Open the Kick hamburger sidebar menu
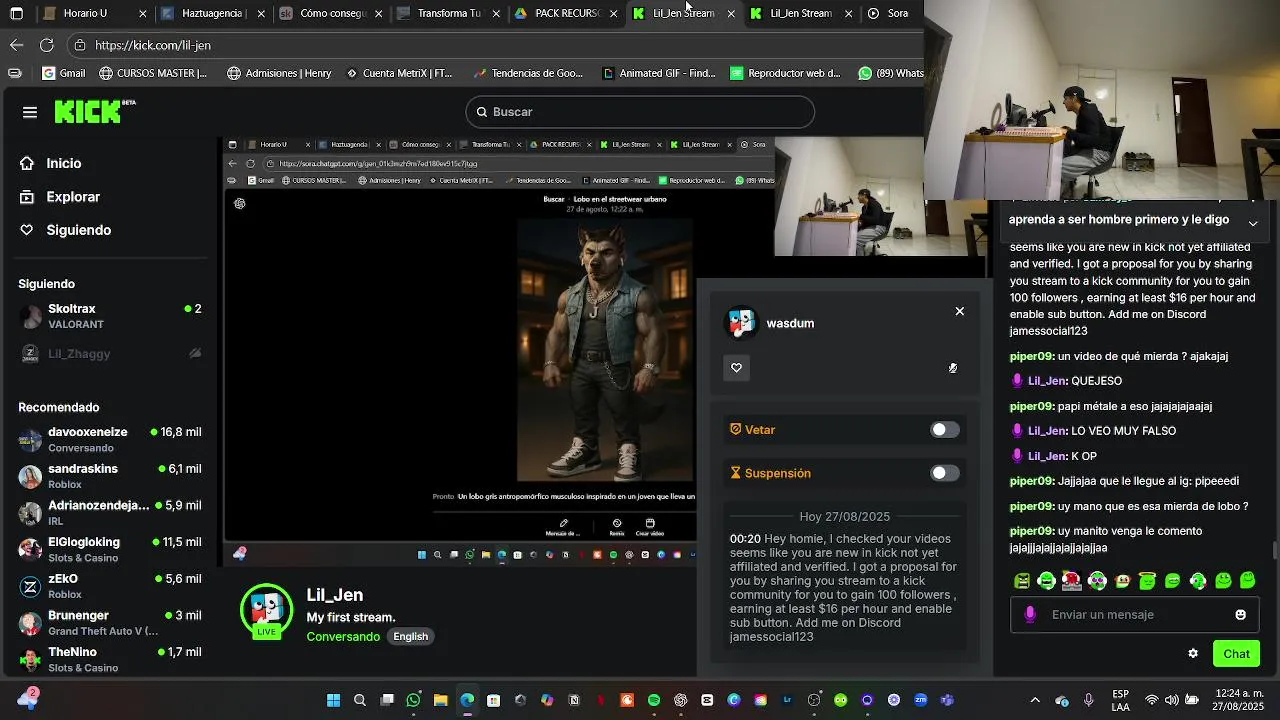Viewport: 1280px width, 720px height. 30,112
